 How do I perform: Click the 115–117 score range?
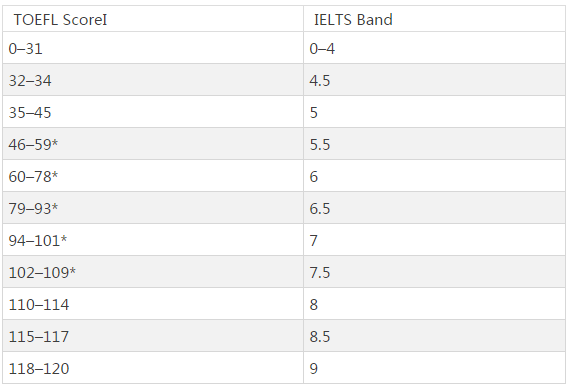click(x=153, y=336)
